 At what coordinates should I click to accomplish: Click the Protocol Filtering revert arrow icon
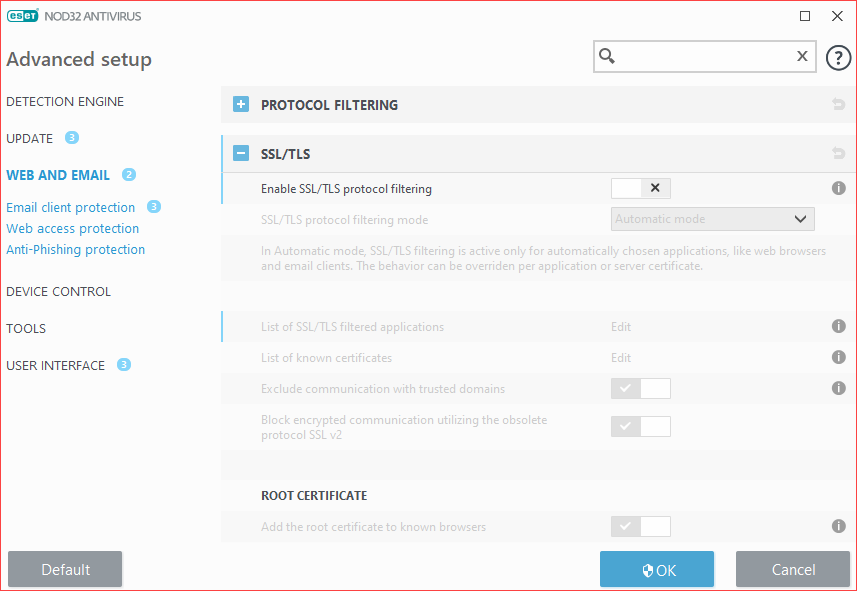tap(838, 105)
